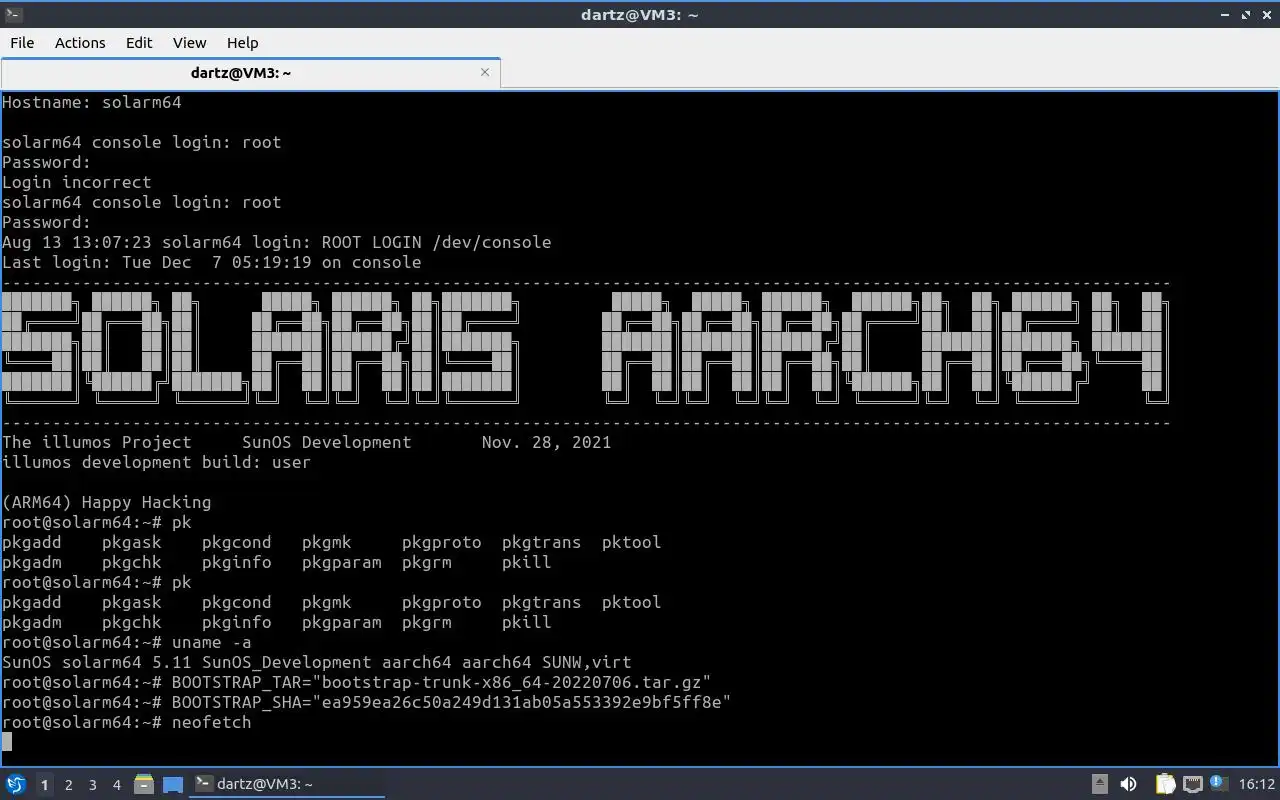Open the Actions menu

coord(80,42)
